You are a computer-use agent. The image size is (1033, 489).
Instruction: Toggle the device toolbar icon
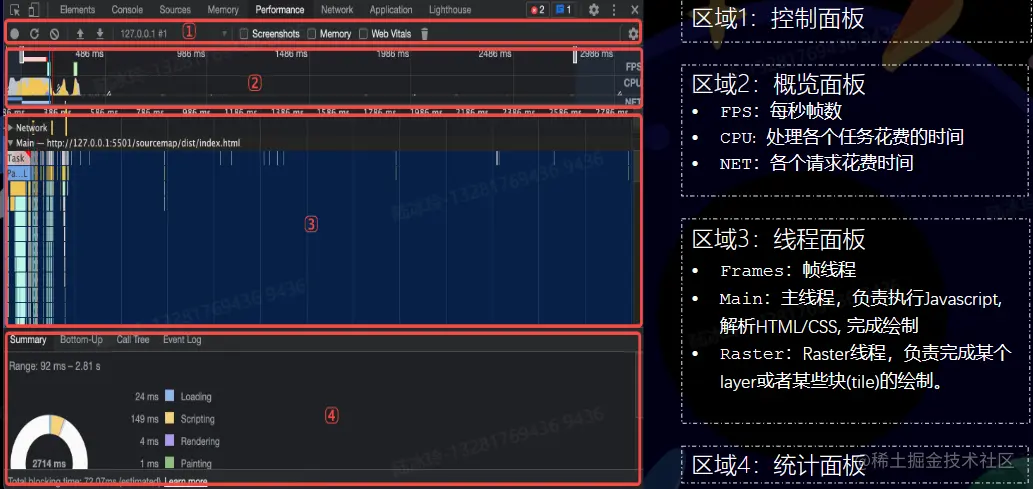pos(34,10)
